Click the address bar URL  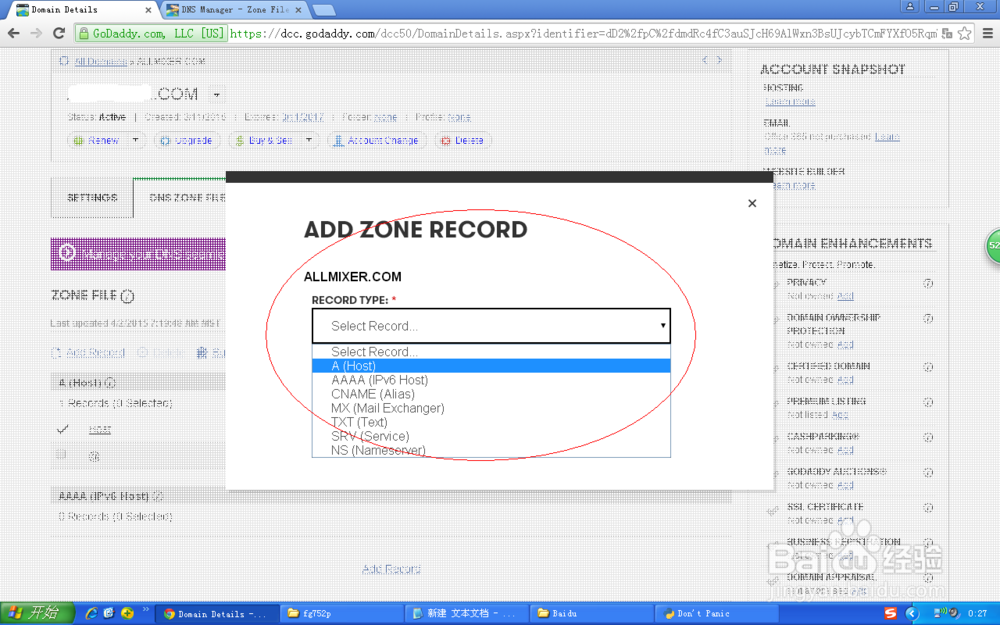click(x=583, y=33)
